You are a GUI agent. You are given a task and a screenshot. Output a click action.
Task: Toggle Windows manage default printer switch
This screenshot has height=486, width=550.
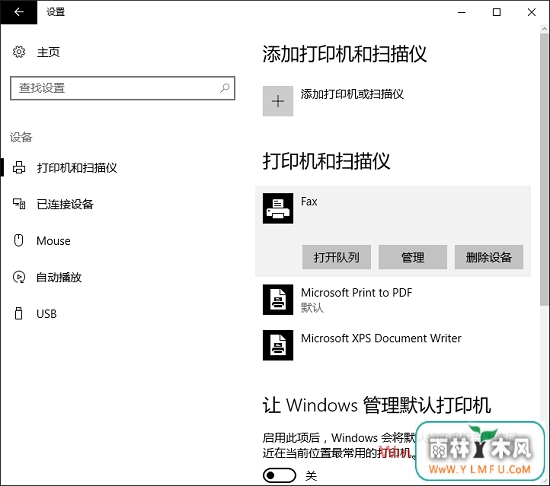coord(279,475)
